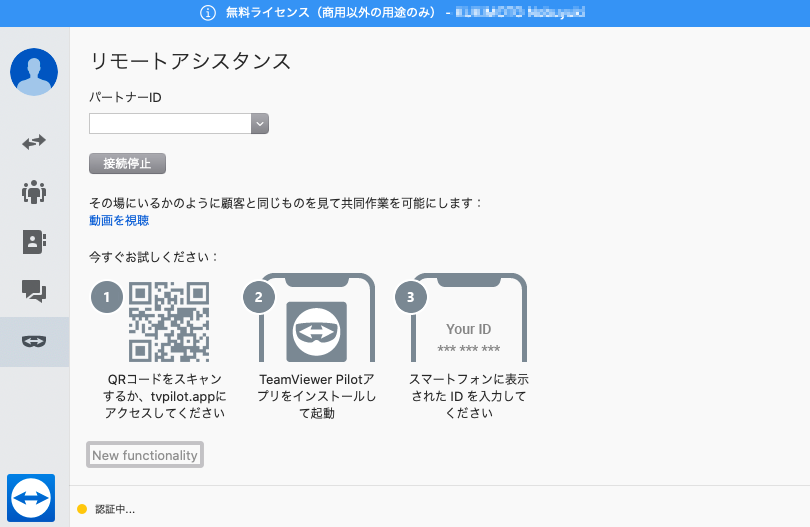Click the 接続停止 button
This screenshot has height=527, width=810.
(127, 163)
